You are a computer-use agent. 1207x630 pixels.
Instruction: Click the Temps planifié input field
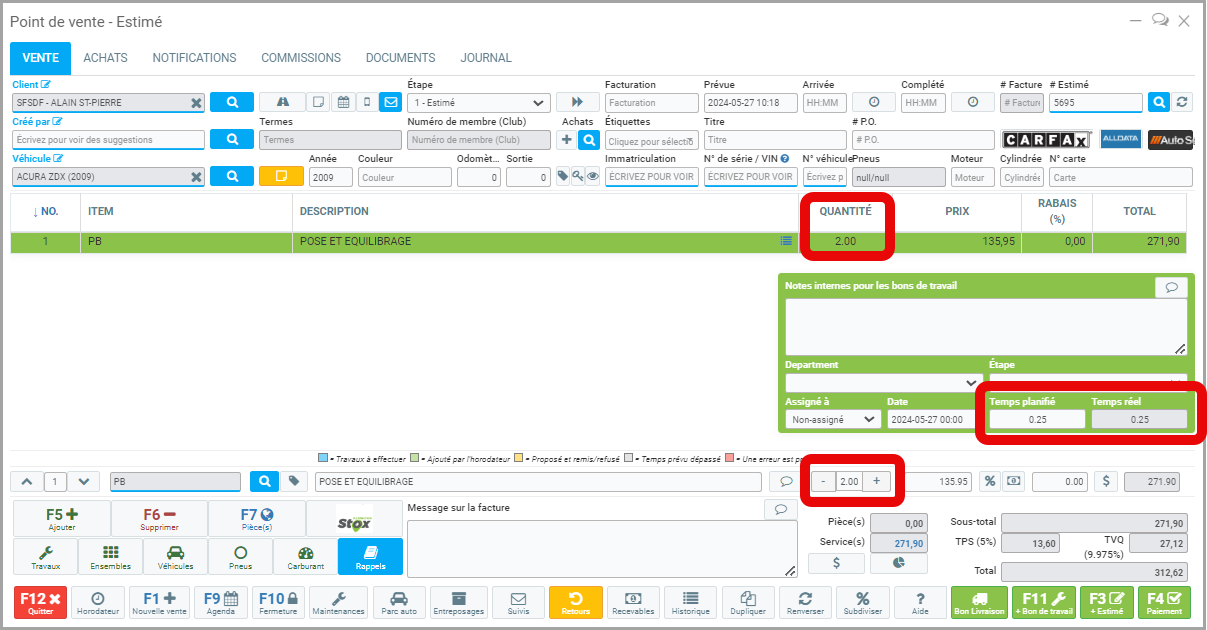coord(1037,420)
